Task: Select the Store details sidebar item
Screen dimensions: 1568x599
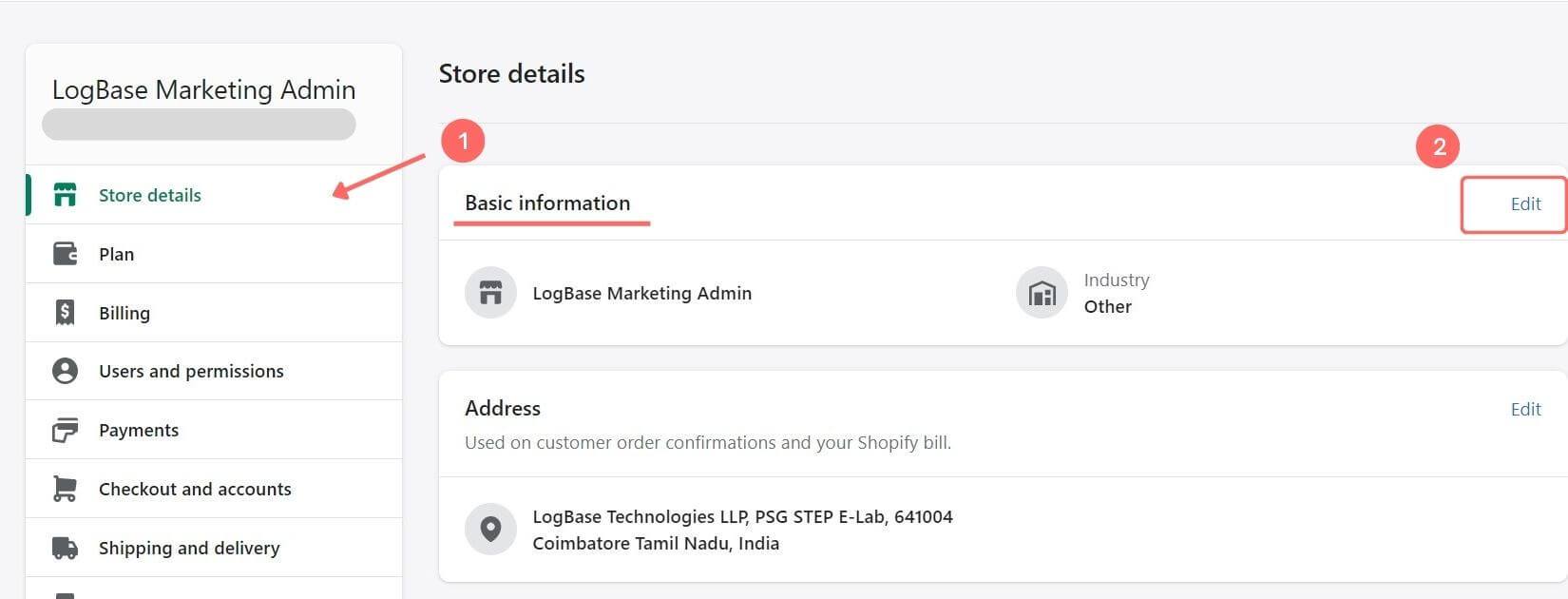Action: [x=214, y=195]
